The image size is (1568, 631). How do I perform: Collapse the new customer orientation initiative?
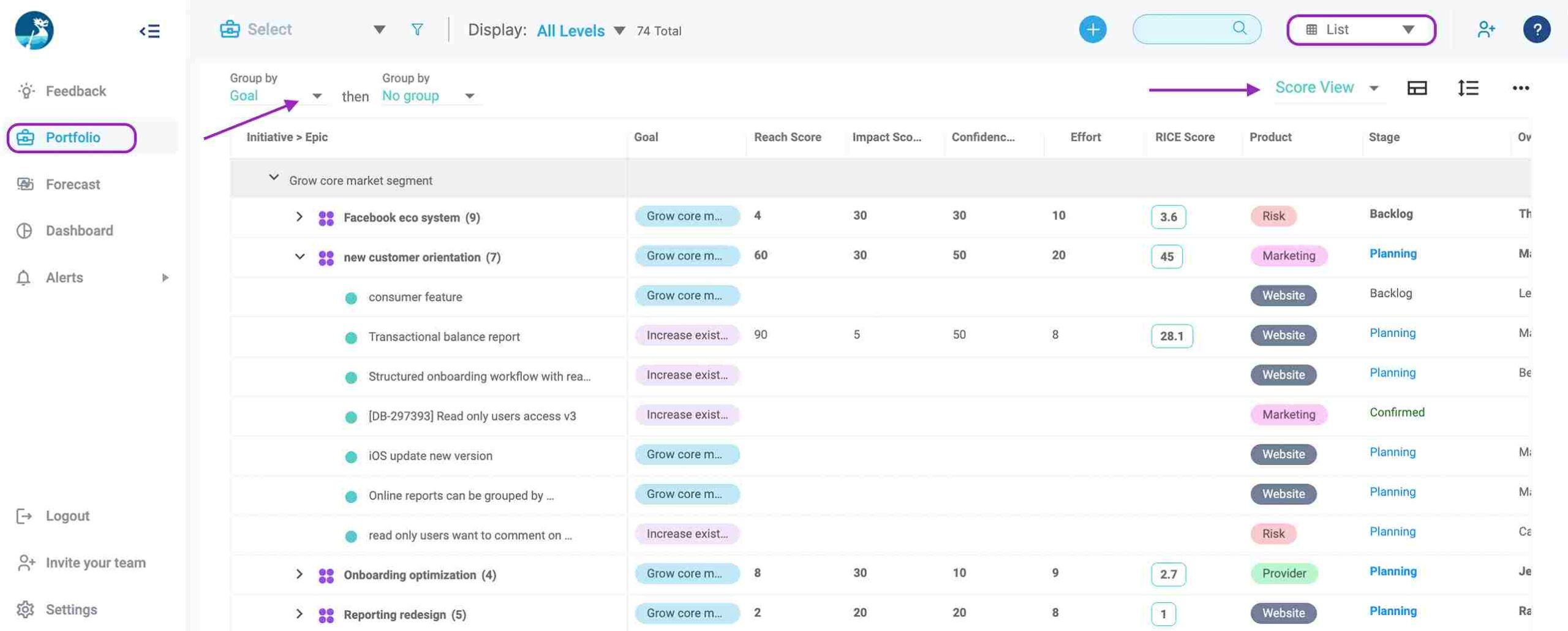pyautogui.click(x=300, y=257)
